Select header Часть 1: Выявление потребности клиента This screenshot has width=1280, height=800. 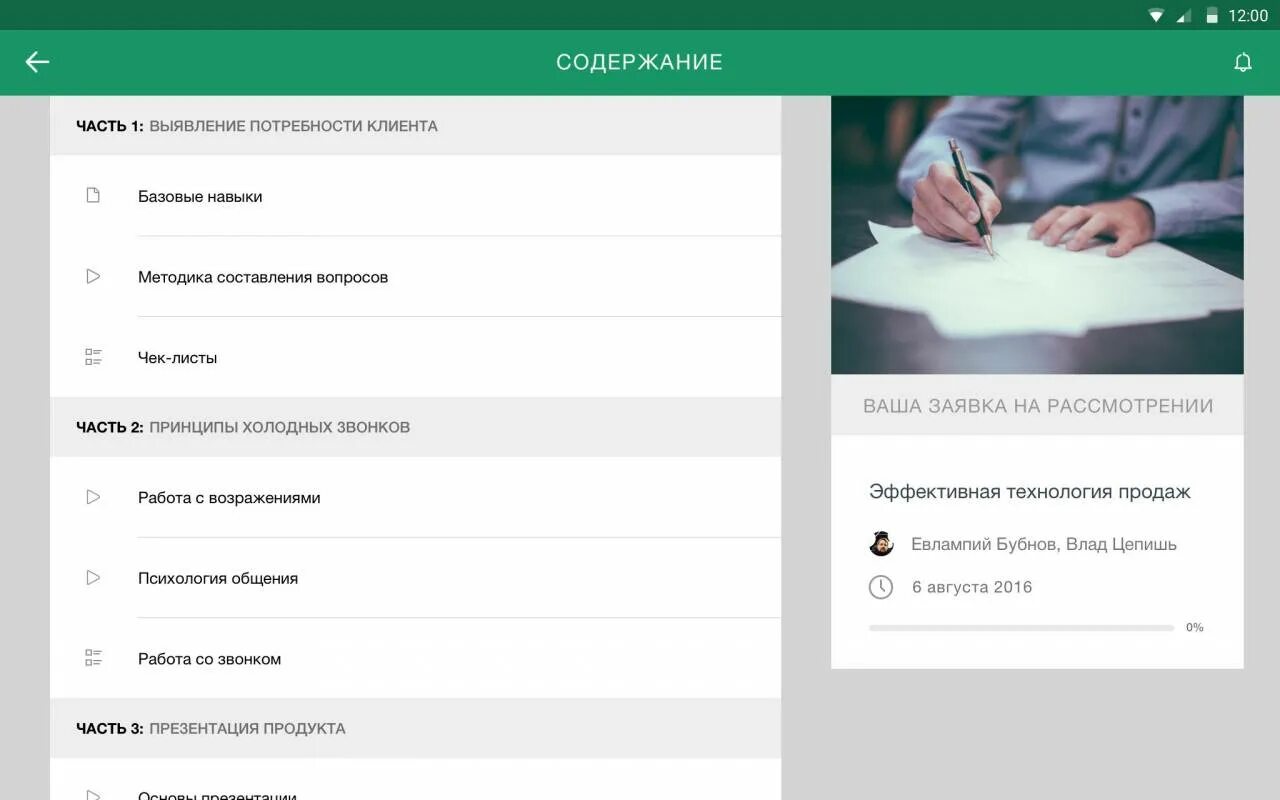click(415, 126)
